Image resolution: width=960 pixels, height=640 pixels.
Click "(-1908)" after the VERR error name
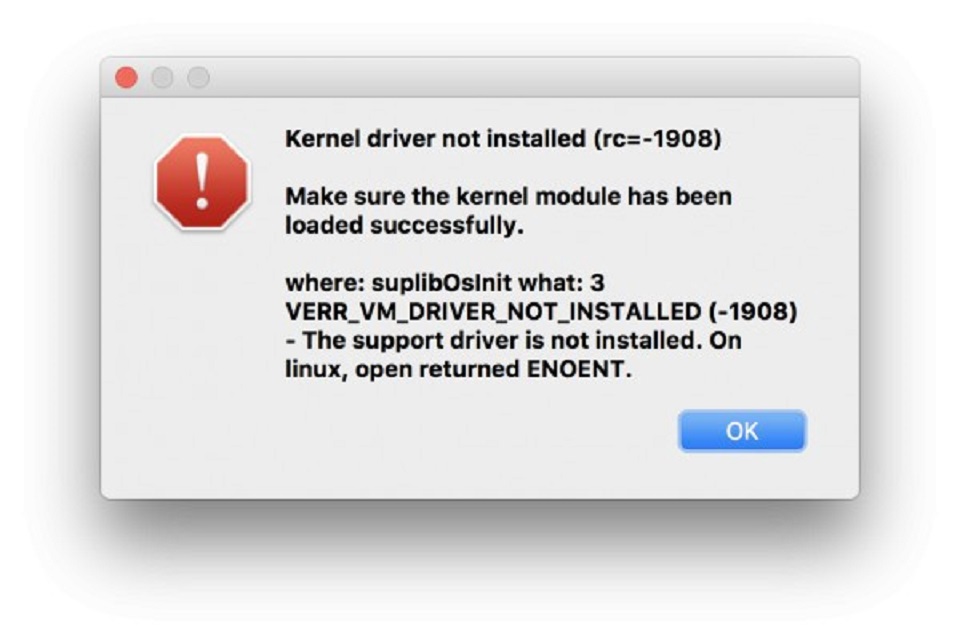753,312
